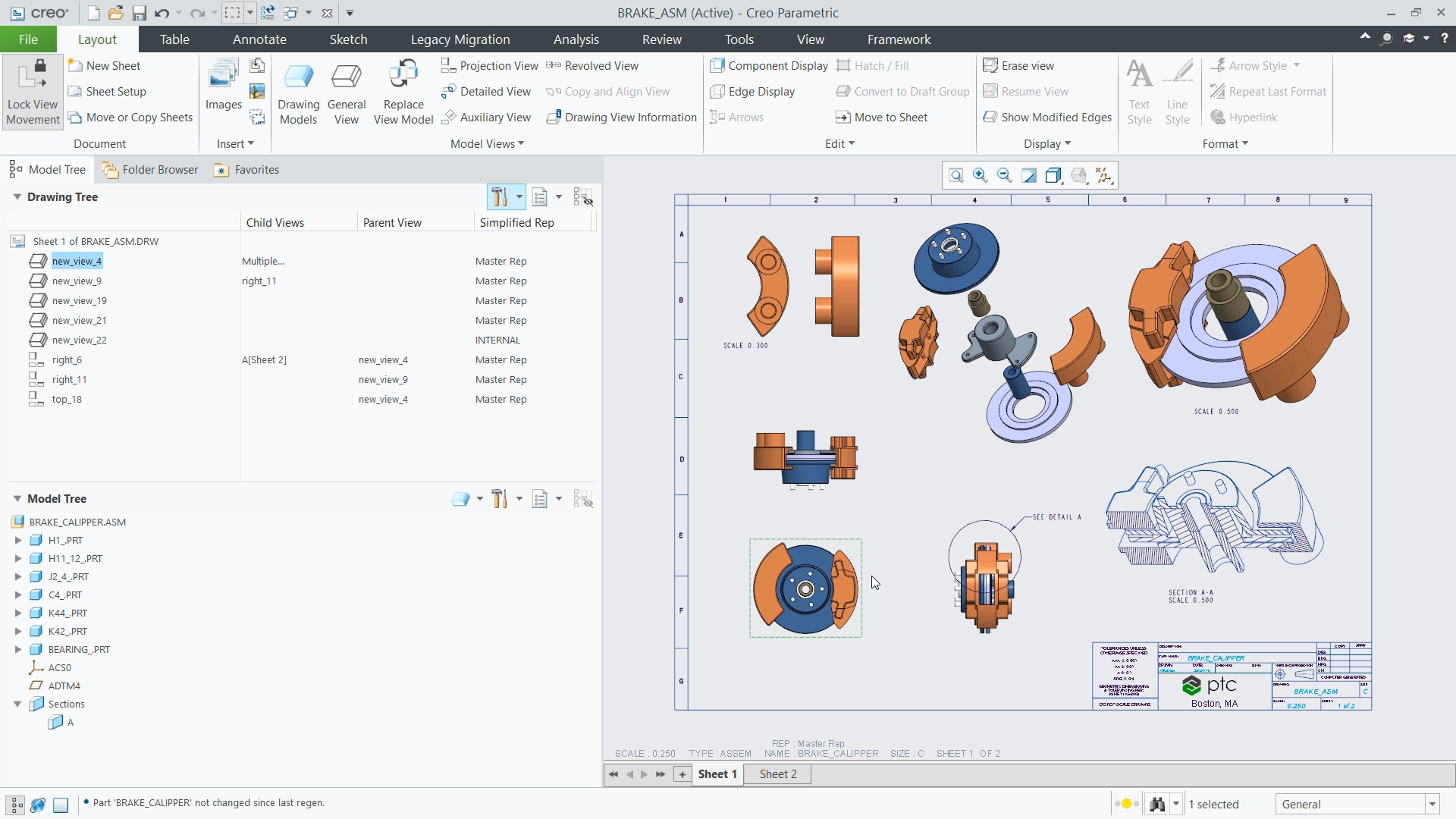Select BEARING_.PRT in Model Tree
Image resolution: width=1456 pixels, height=819 pixels.
[79, 650]
